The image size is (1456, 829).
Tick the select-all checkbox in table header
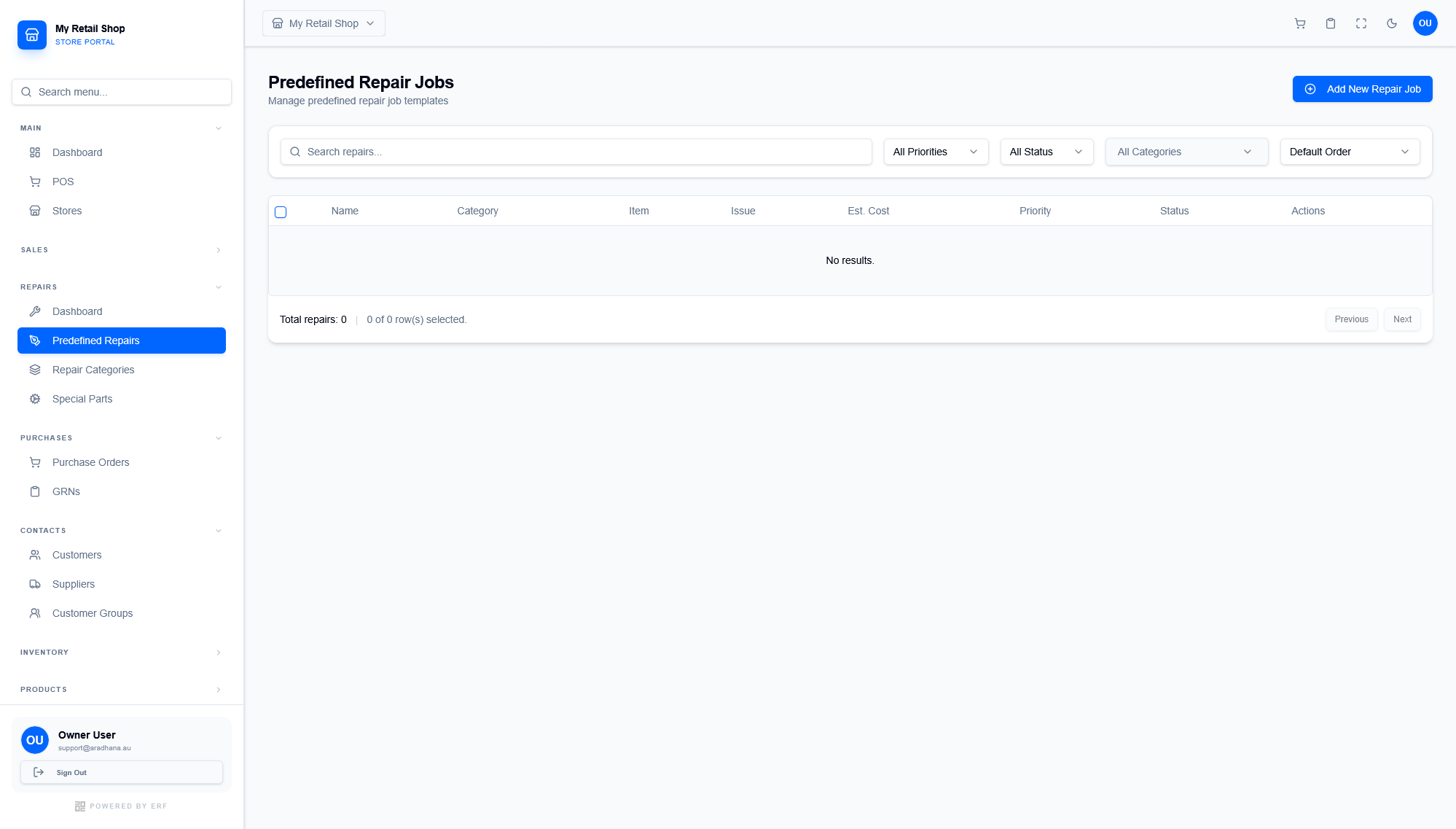tap(281, 212)
